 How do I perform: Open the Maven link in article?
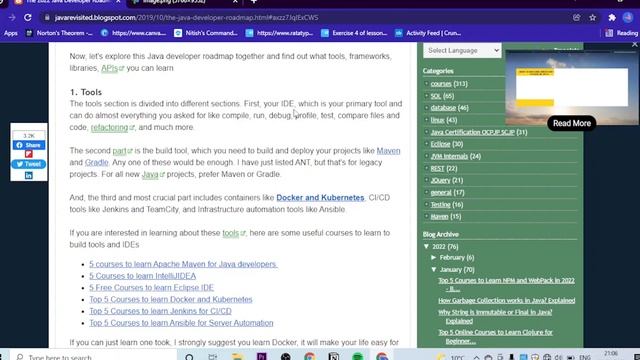pos(388,151)
